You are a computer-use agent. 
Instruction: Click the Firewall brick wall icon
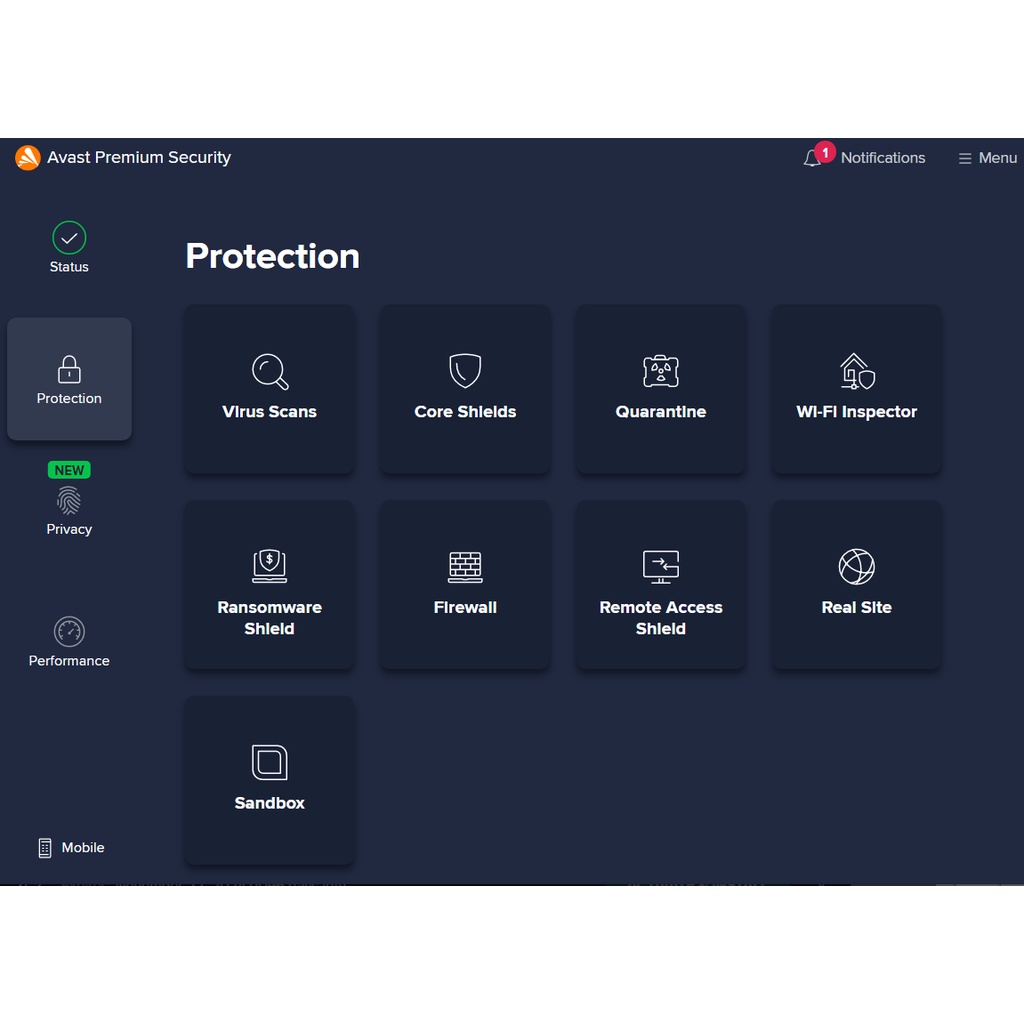465,566
